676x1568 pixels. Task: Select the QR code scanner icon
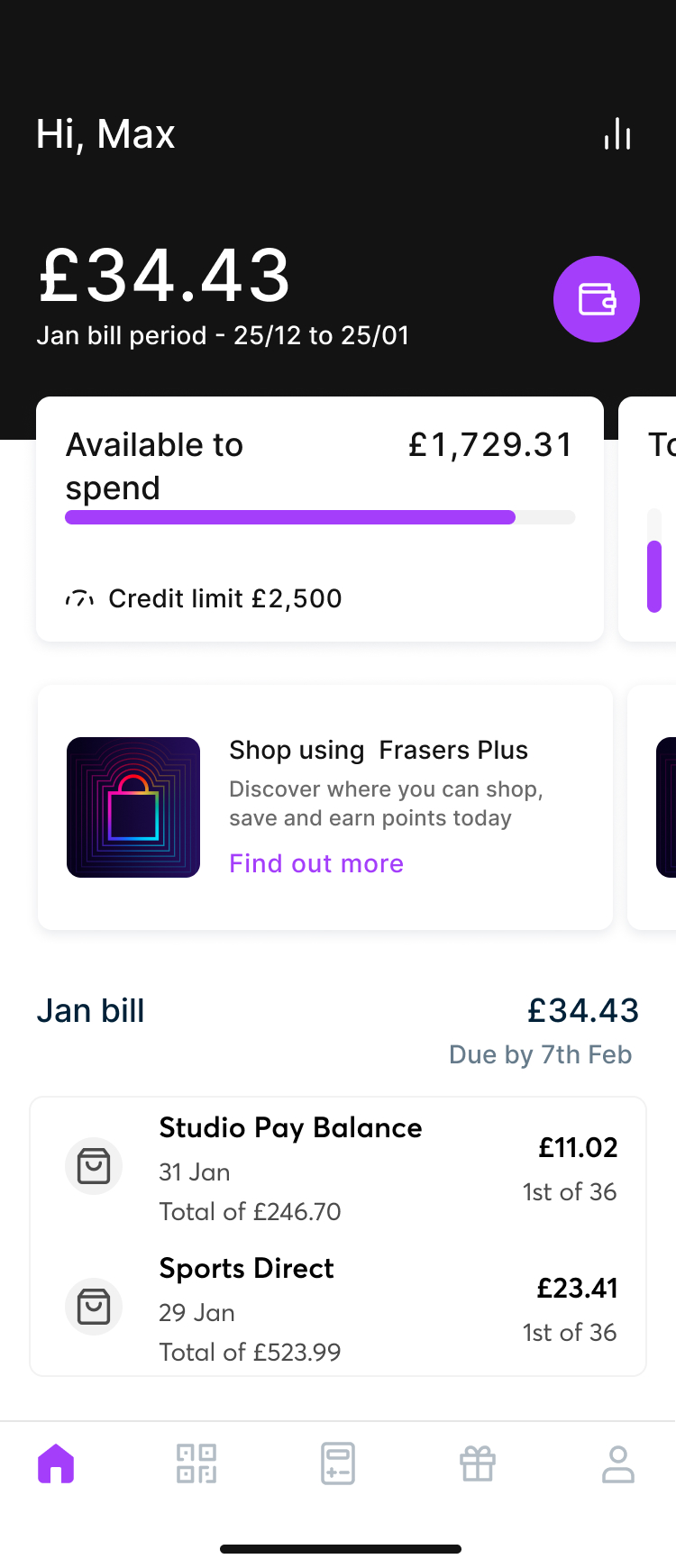(x=196, y=1463)
